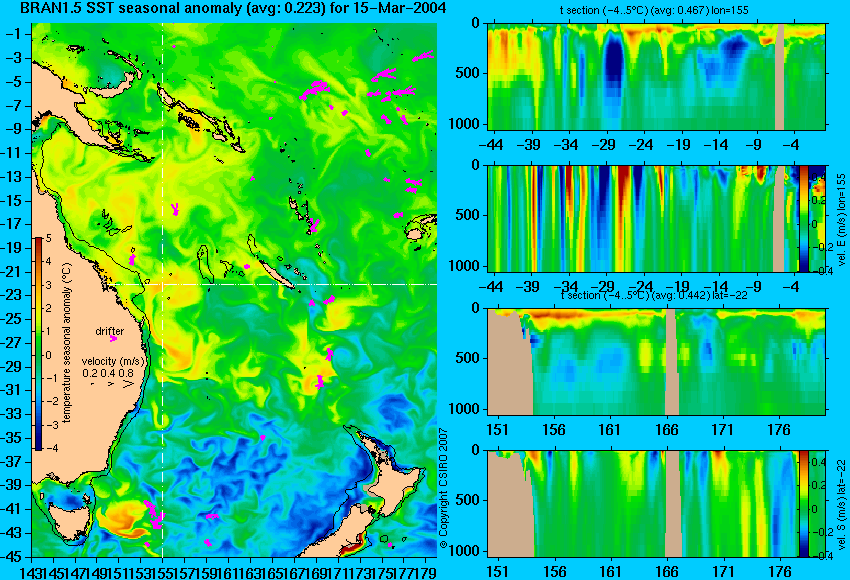
Task: Select the 't section' title ending lon=155
Action: 654,10
